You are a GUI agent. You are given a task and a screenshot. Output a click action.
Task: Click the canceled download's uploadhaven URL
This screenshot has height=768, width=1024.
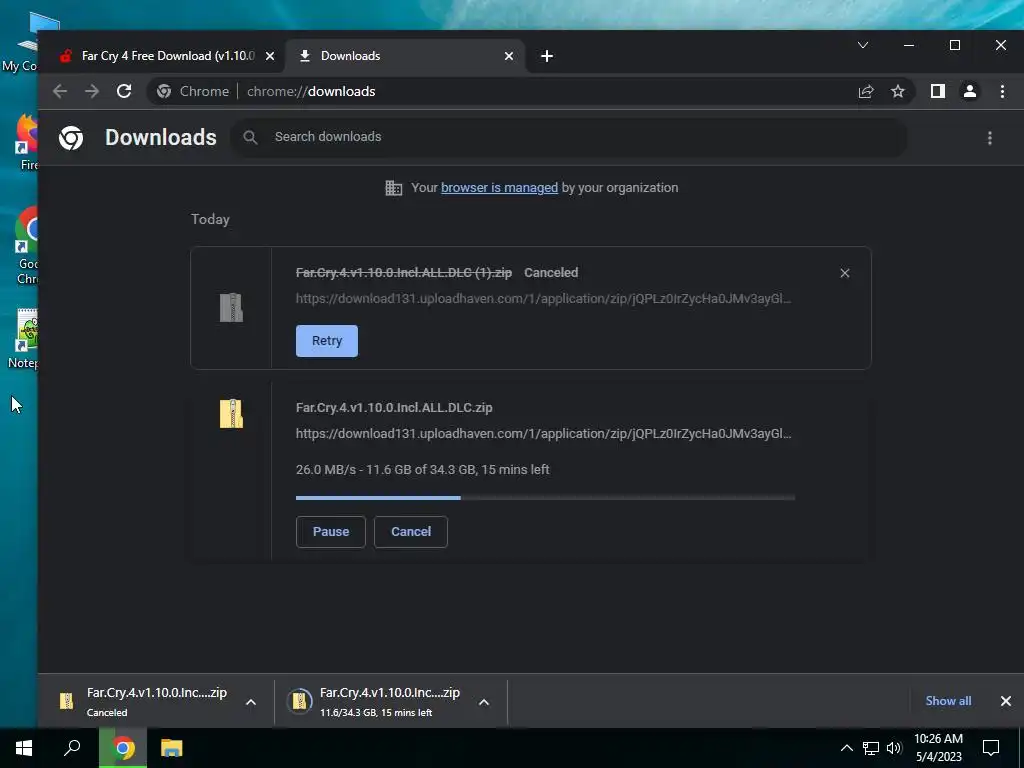tap(543, 298)
